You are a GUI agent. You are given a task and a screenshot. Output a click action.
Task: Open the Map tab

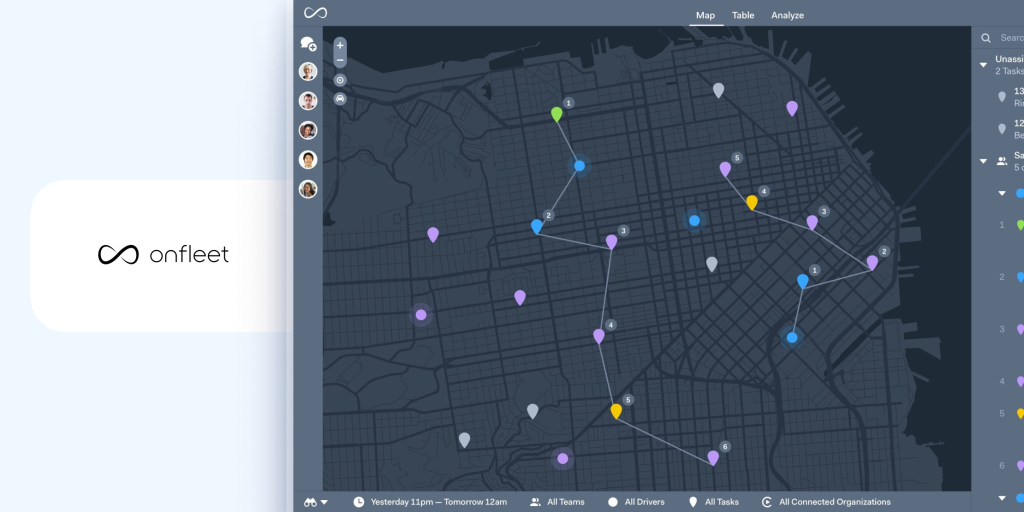pyautogui.click(x=706, y=15)
